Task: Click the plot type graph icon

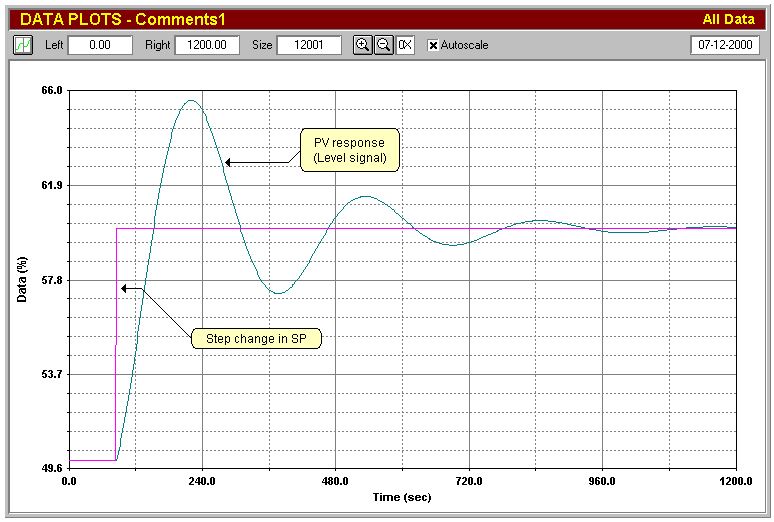Action: coord(23,45)
